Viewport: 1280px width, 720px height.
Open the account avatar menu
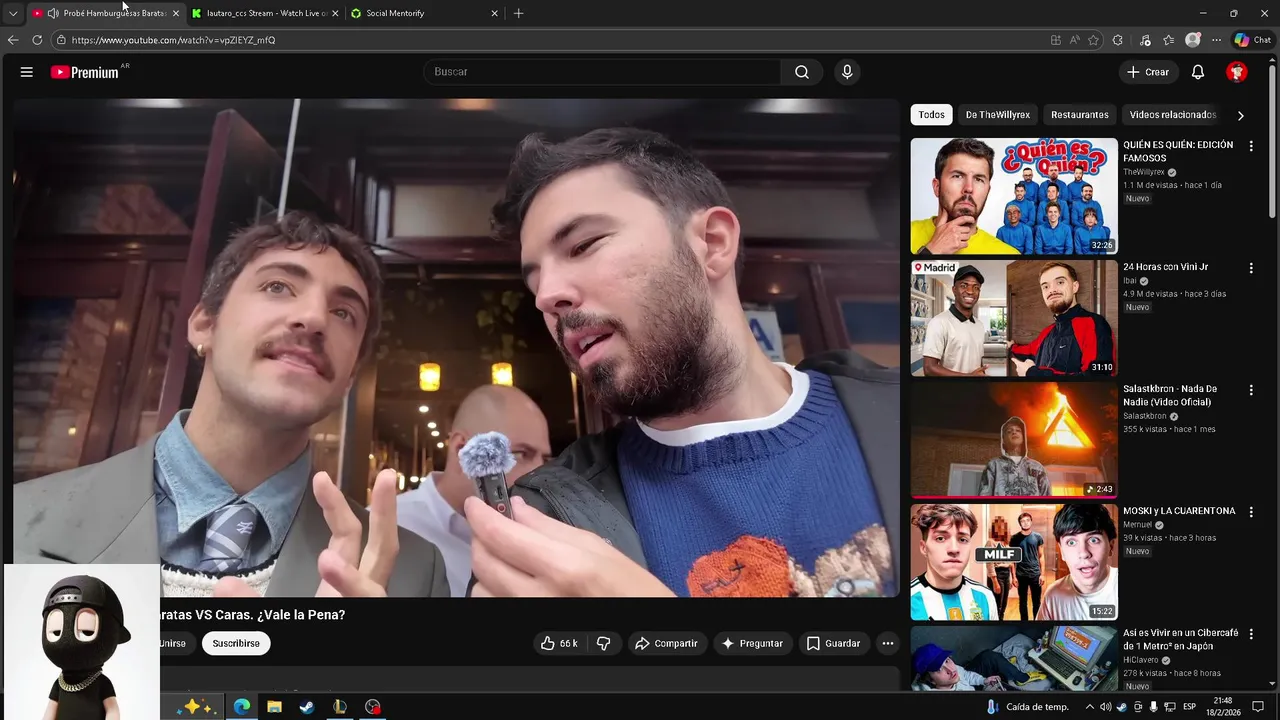[x=1237, y=72]
